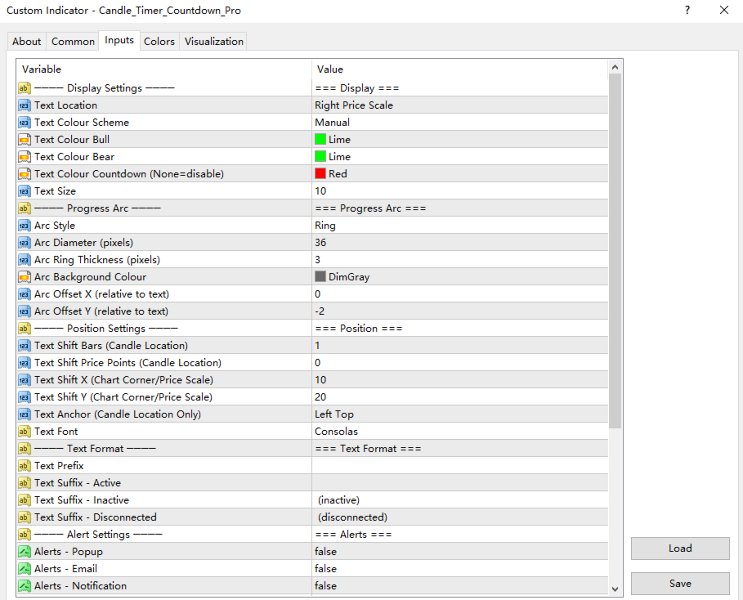The height and width of the screenshot is (600, 743).
Task: Click the icon beside Text Anchor row
Action: [24, 414]
